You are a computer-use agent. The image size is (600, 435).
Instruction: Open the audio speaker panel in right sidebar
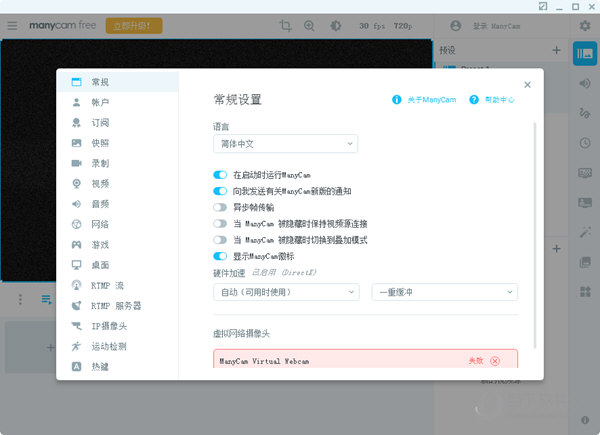pos(585,83)
